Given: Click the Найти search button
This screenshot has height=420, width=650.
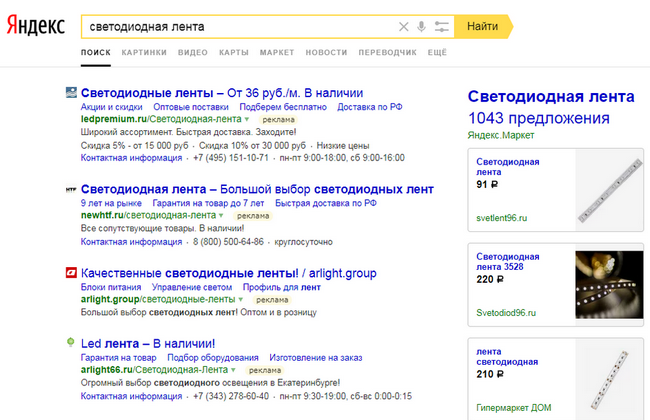Looking at the screenshot, I should 483,27.
